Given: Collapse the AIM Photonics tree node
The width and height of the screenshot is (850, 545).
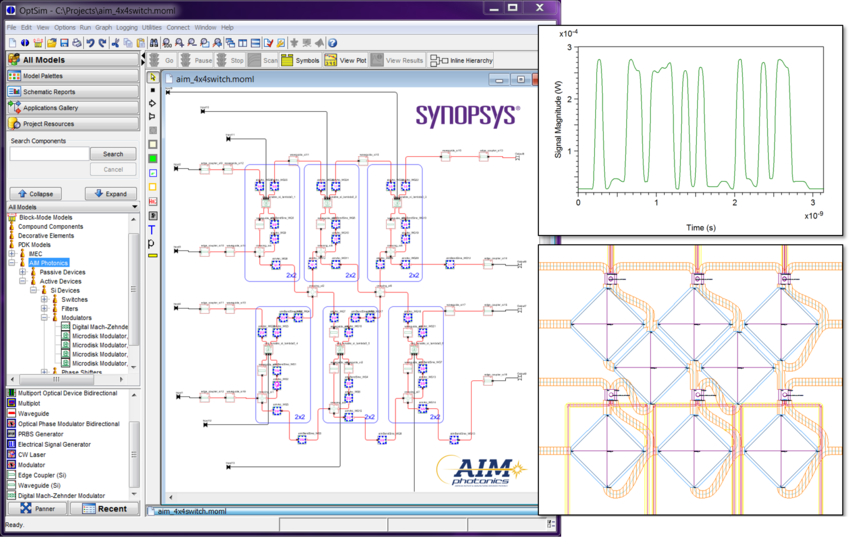Looking at the screenshot, I should click(x=11, y=263).
